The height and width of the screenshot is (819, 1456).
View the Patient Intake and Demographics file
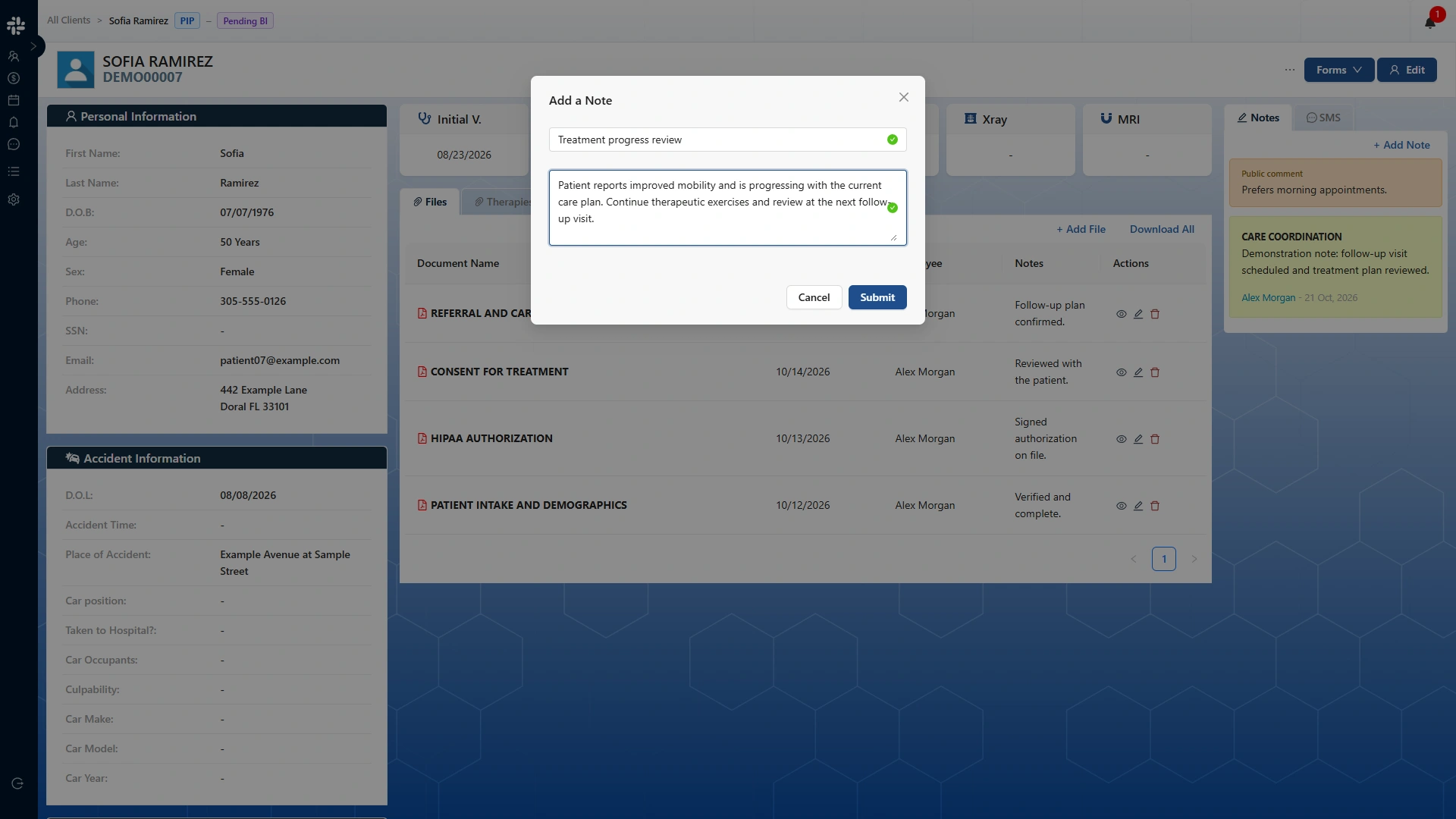(1122, 506)
